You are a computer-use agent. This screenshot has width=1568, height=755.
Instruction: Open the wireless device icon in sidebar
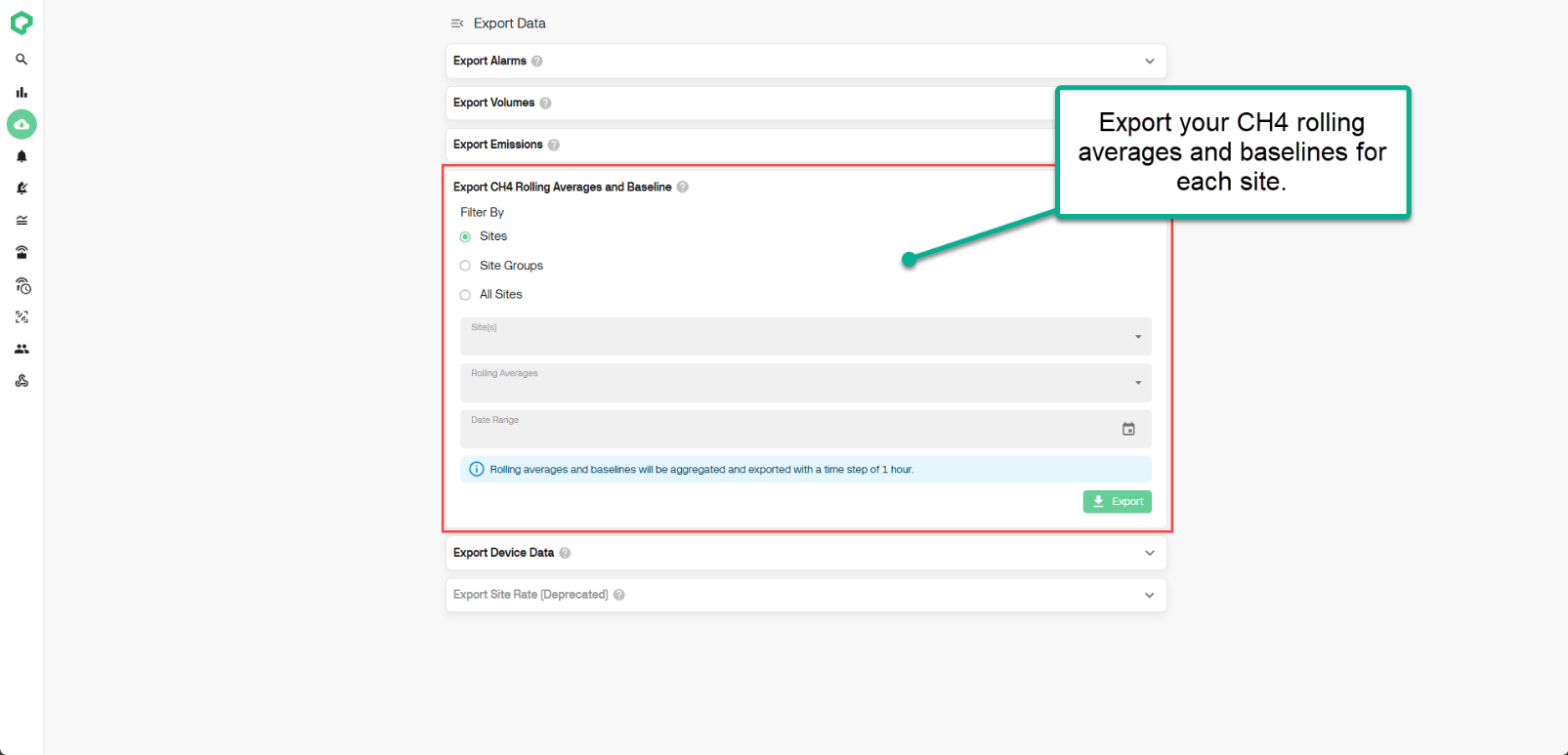pyautogui.click(x=21, y=252)
